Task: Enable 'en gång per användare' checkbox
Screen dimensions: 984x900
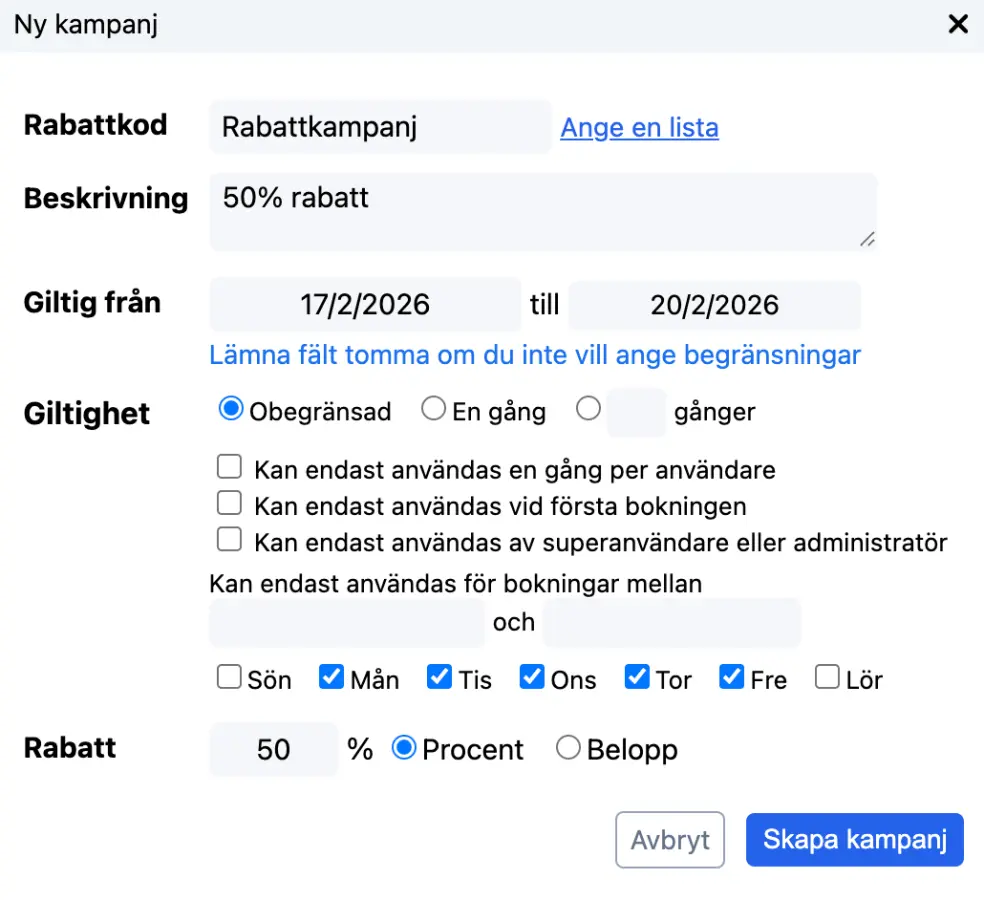Action: click(230, 467)
